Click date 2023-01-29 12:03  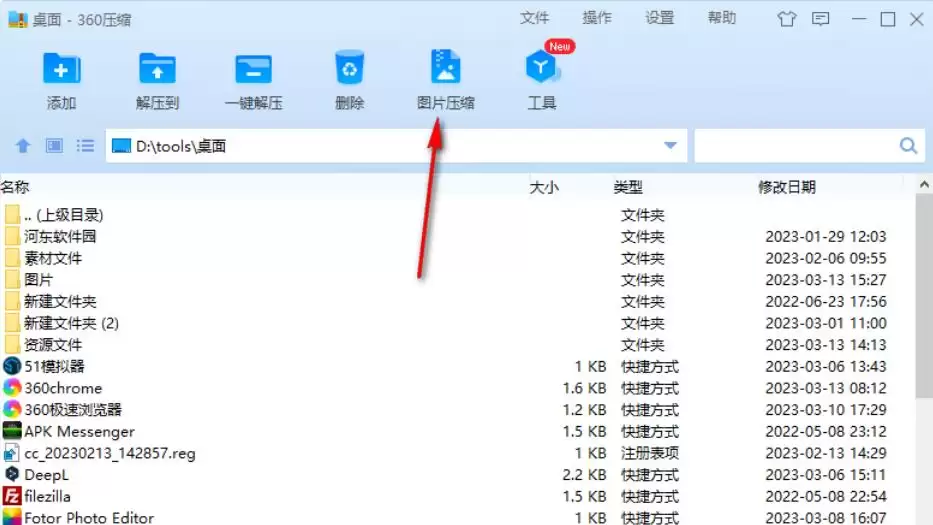tap(826, 236)
